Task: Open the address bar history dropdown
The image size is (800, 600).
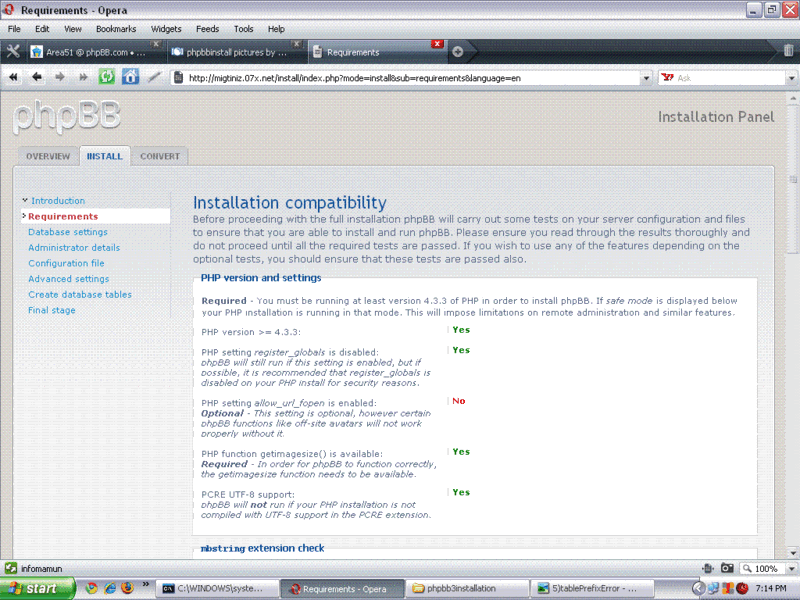Action: (646, 78)
